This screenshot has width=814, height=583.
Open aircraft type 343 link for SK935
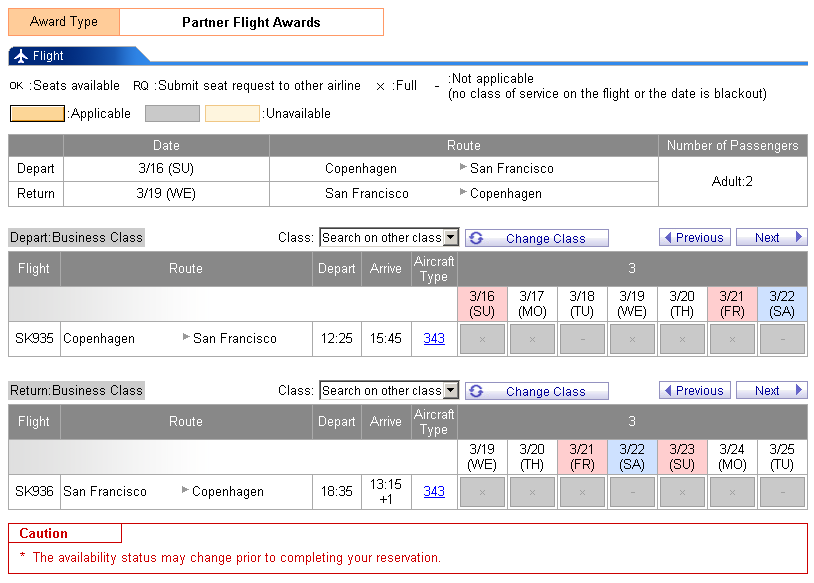click(434, 339)
